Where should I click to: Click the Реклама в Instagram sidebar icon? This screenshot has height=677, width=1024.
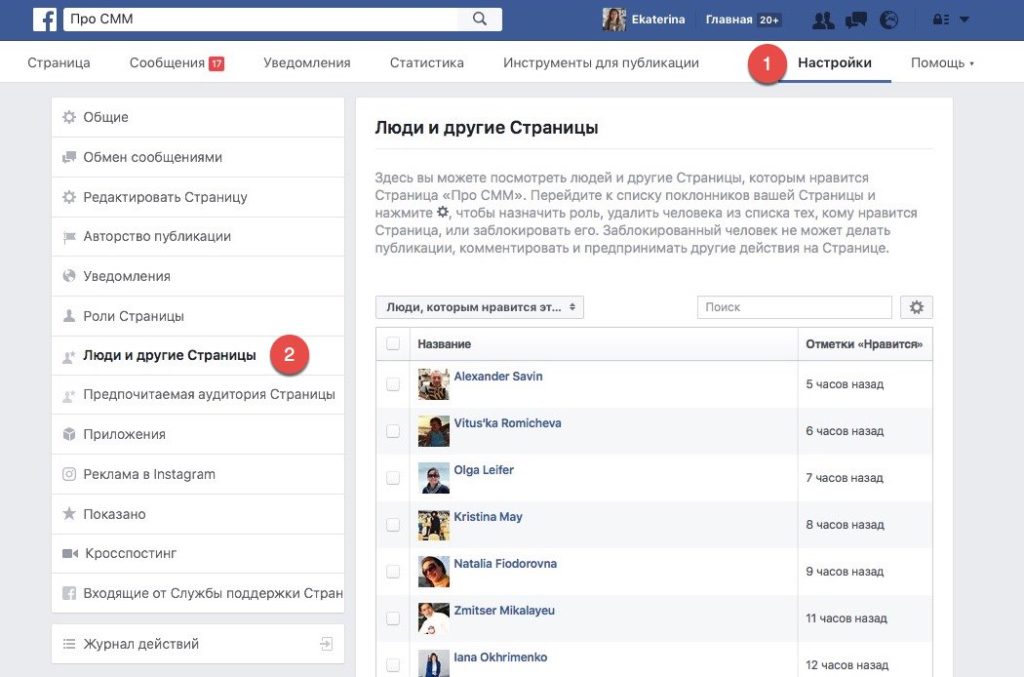click(67, 472)
